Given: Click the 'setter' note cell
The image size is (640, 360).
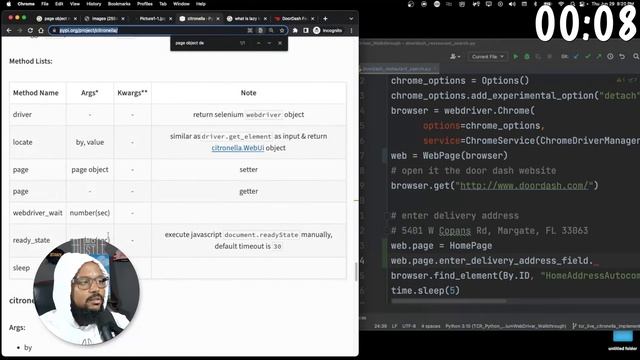Looking at the screenshot, I should (248, 169).
